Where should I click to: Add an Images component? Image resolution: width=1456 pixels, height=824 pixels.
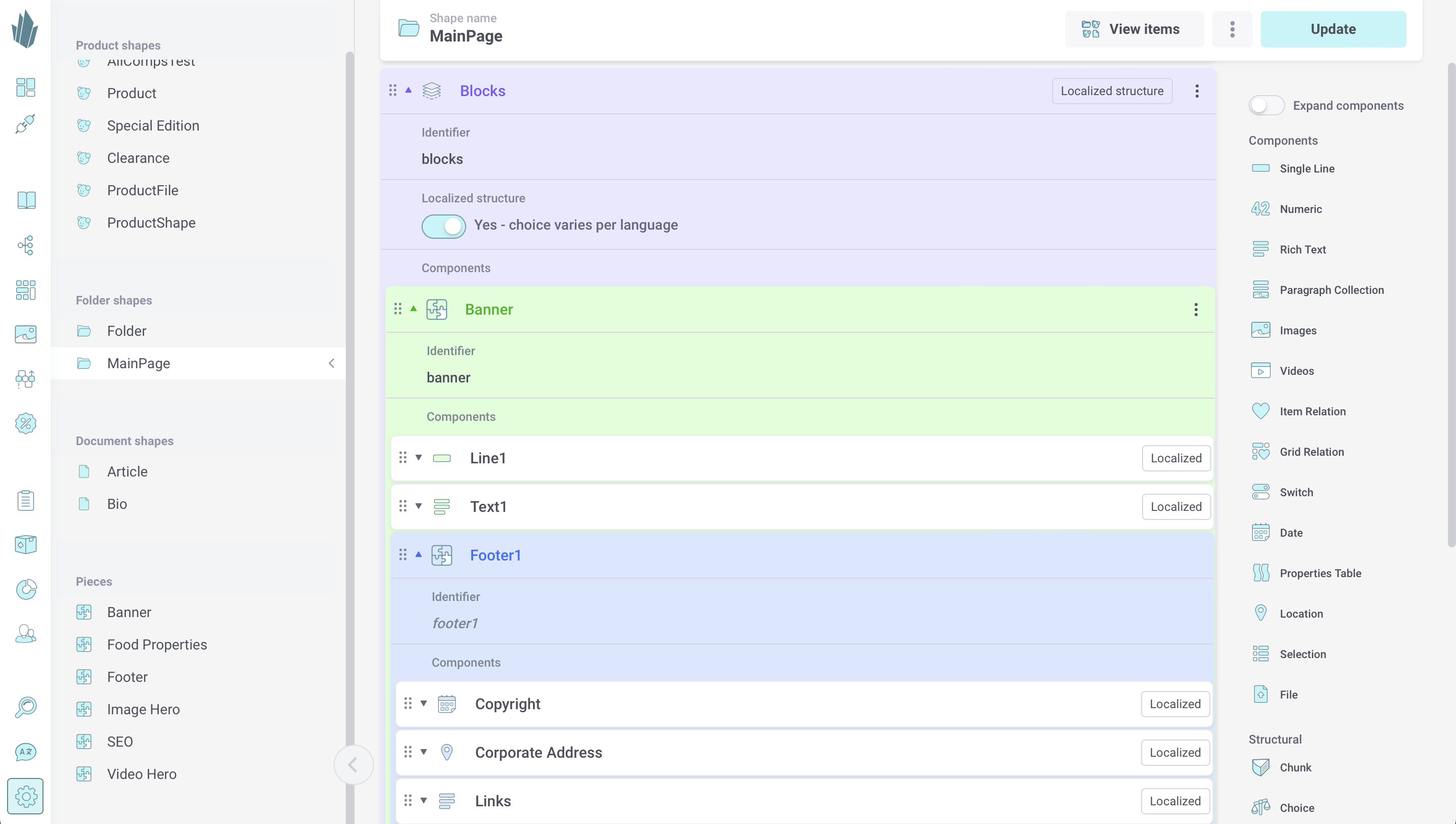(x=1284, y=330)
